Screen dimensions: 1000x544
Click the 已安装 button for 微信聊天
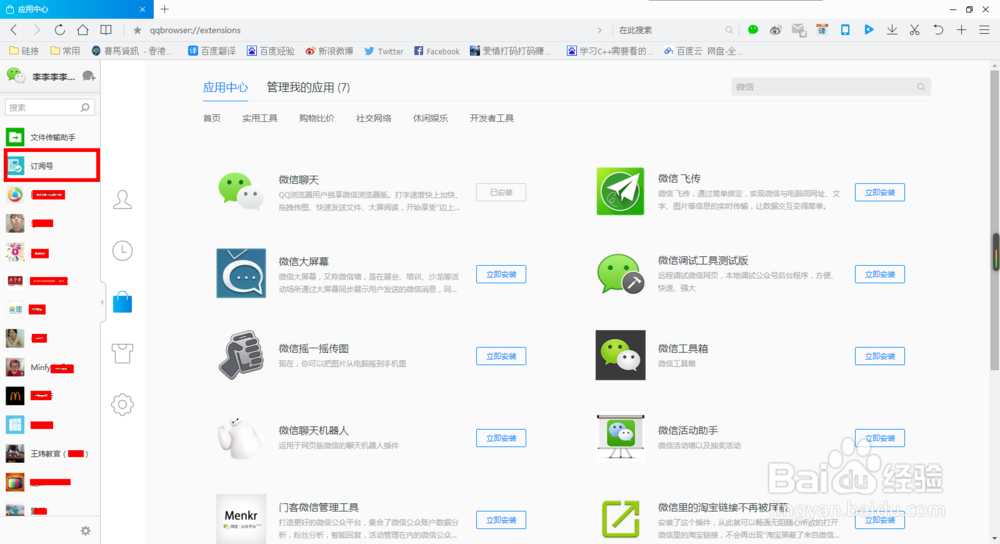[x=501, y=192]
